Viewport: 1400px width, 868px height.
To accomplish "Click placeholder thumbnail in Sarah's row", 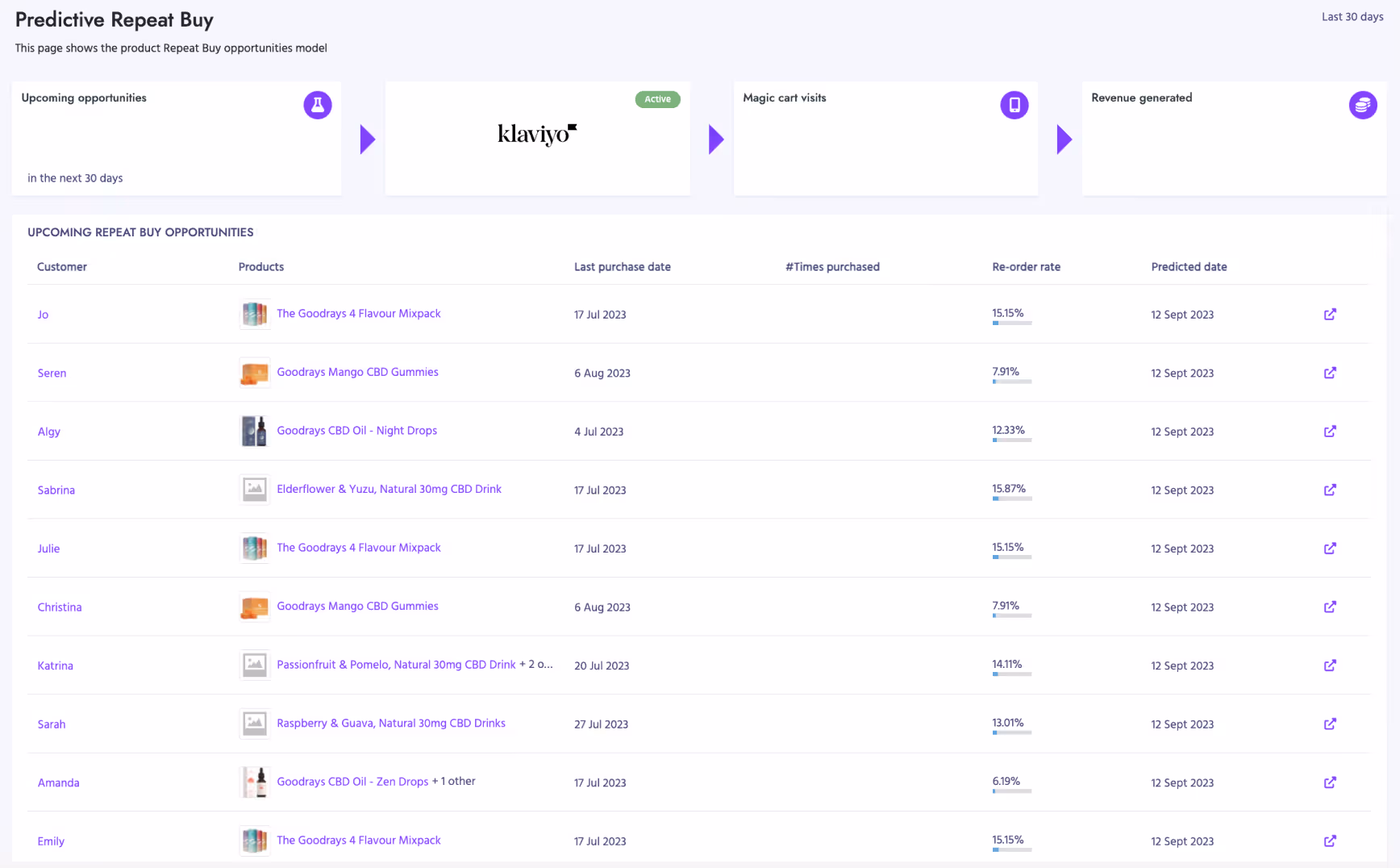I will pos(255,724).
